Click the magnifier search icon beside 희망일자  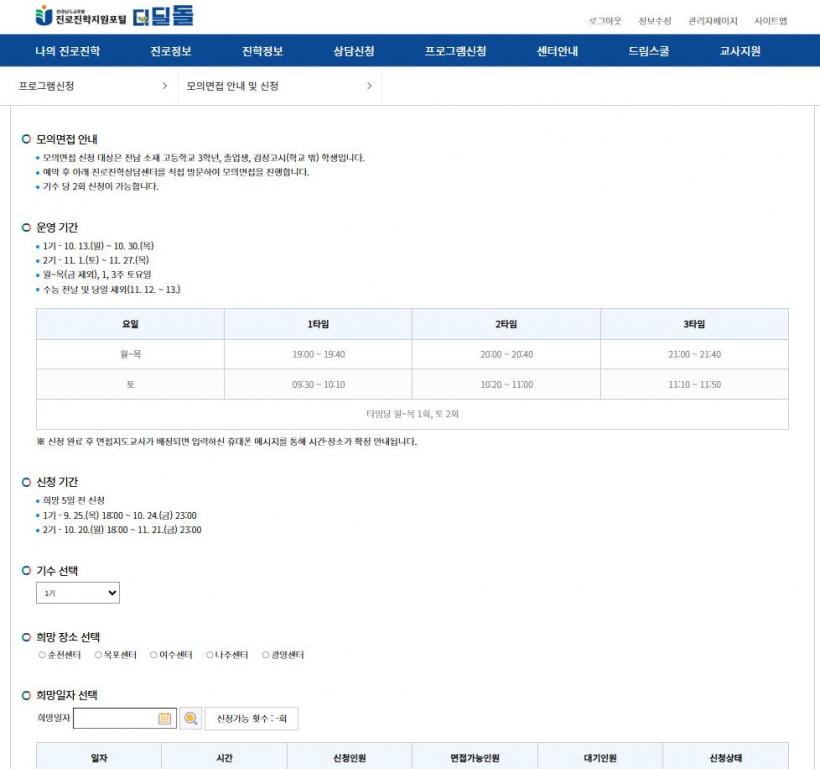[191, 718]
